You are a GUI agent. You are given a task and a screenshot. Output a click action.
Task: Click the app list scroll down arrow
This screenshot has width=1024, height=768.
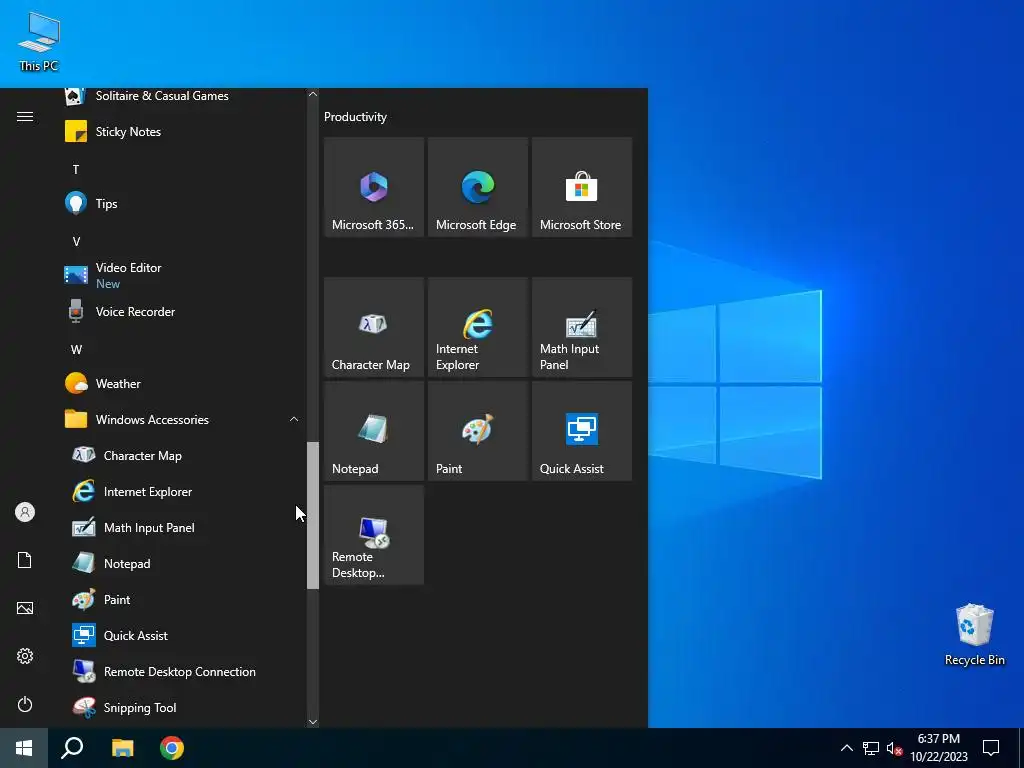(313, 722)
